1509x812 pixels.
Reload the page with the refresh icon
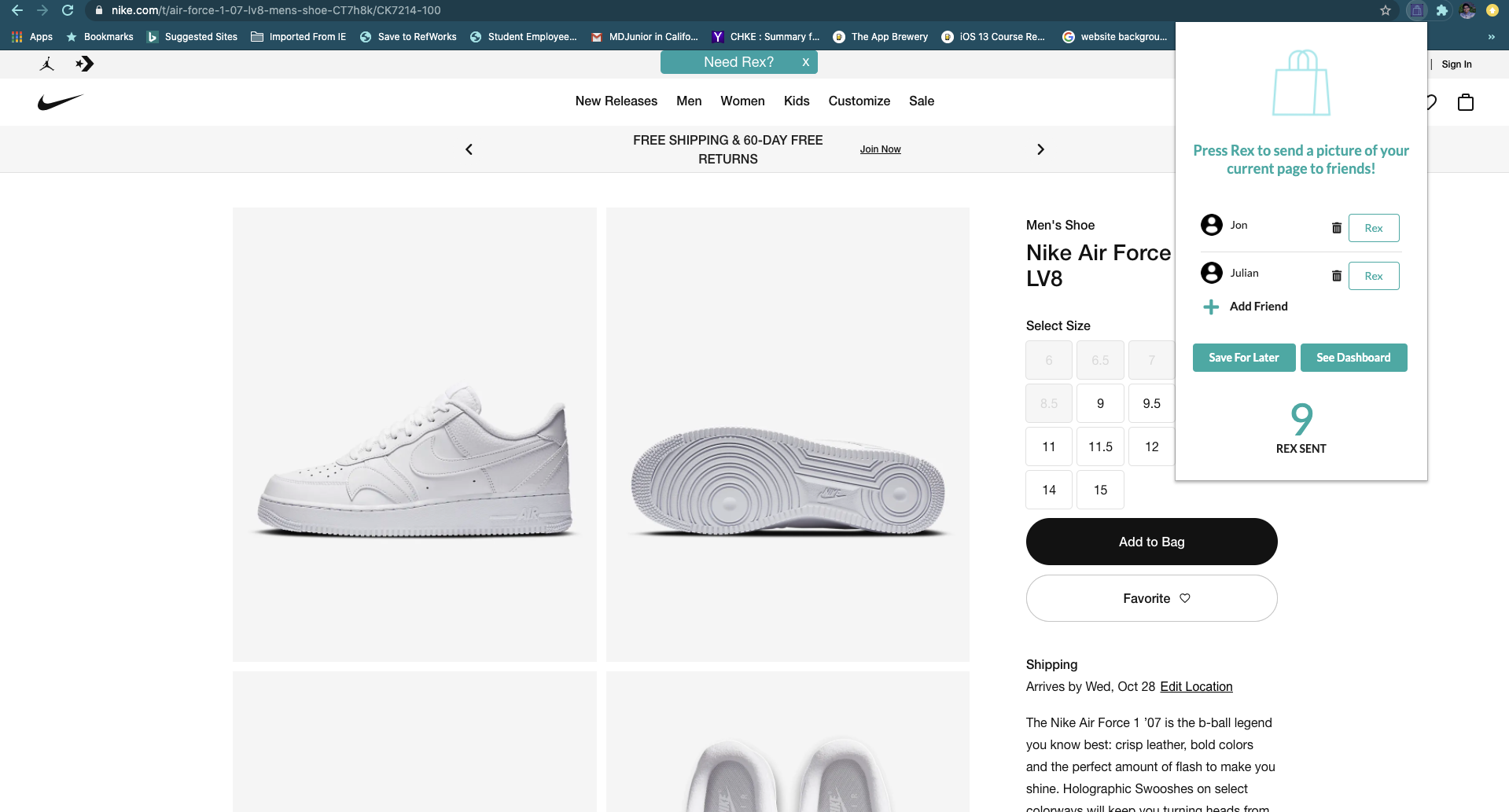[68, 10]
